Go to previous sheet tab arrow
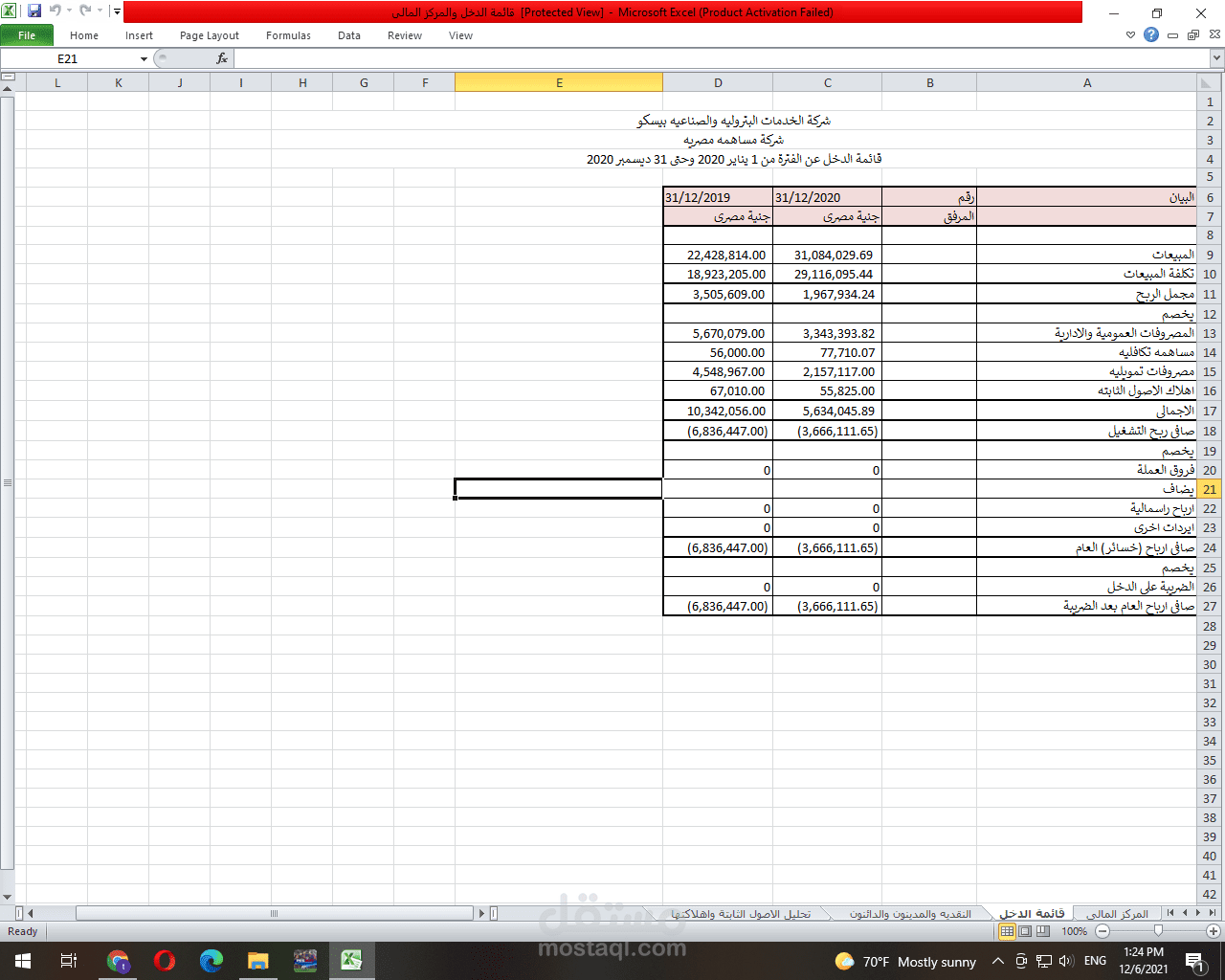The width and height of the screenshot is (1225, 980). coord(1199,913)
